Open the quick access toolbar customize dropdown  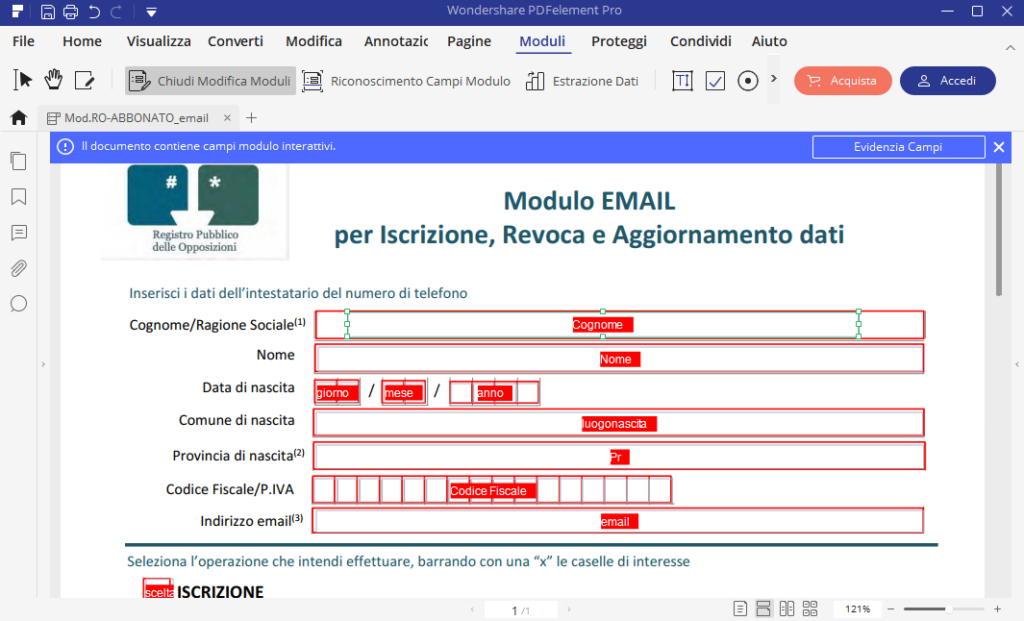[151, 12]
